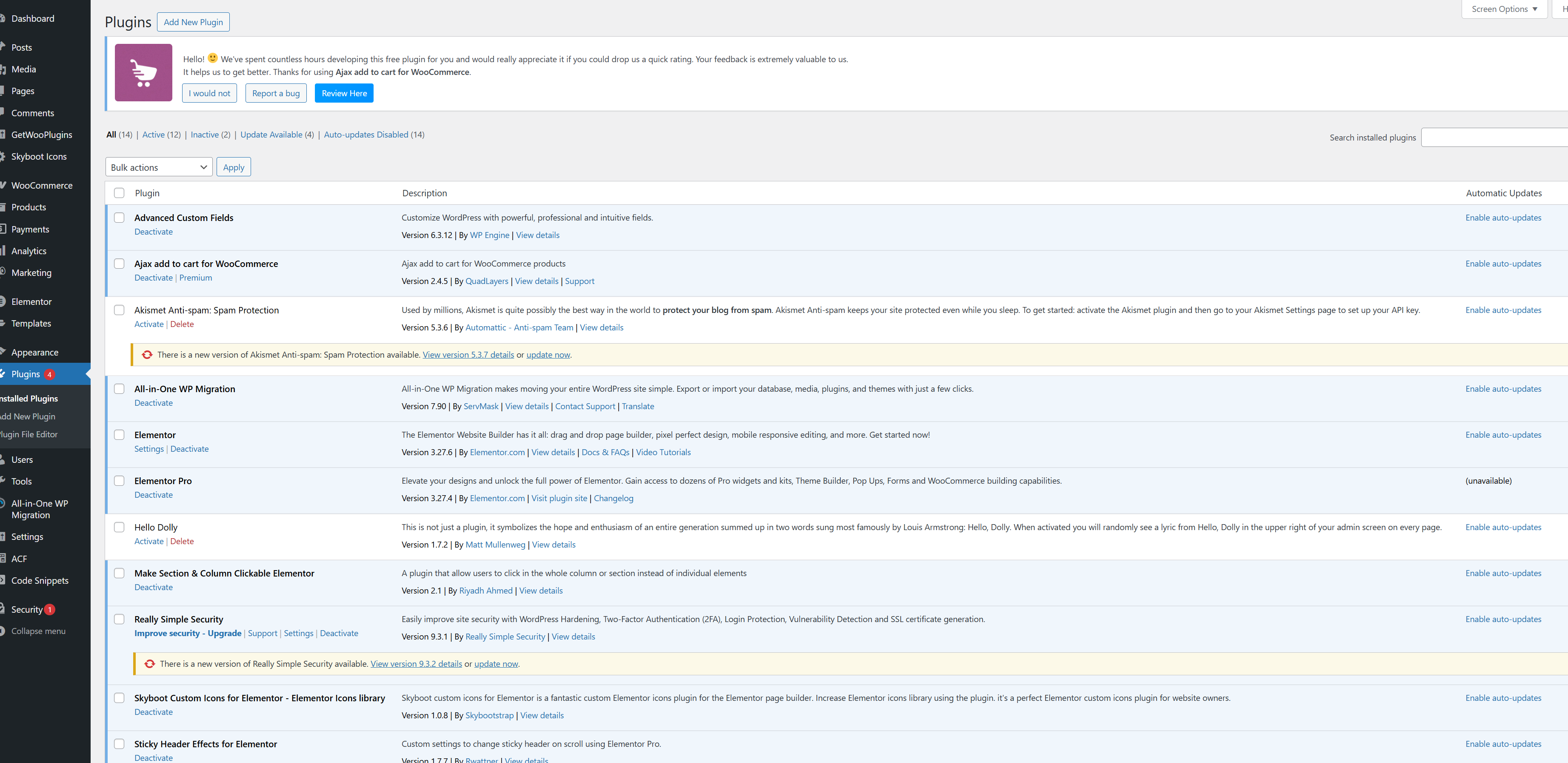Click the Akismet update refresh icon
The width and height of the screenshot is (1568, 763).
click(x=147, y=354)
